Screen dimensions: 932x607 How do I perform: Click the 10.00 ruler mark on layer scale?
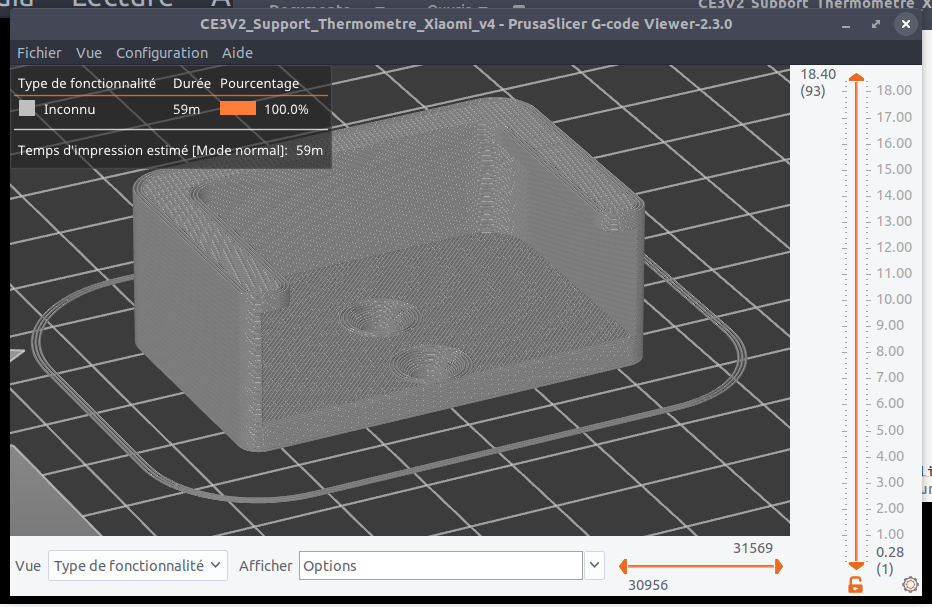894,299
